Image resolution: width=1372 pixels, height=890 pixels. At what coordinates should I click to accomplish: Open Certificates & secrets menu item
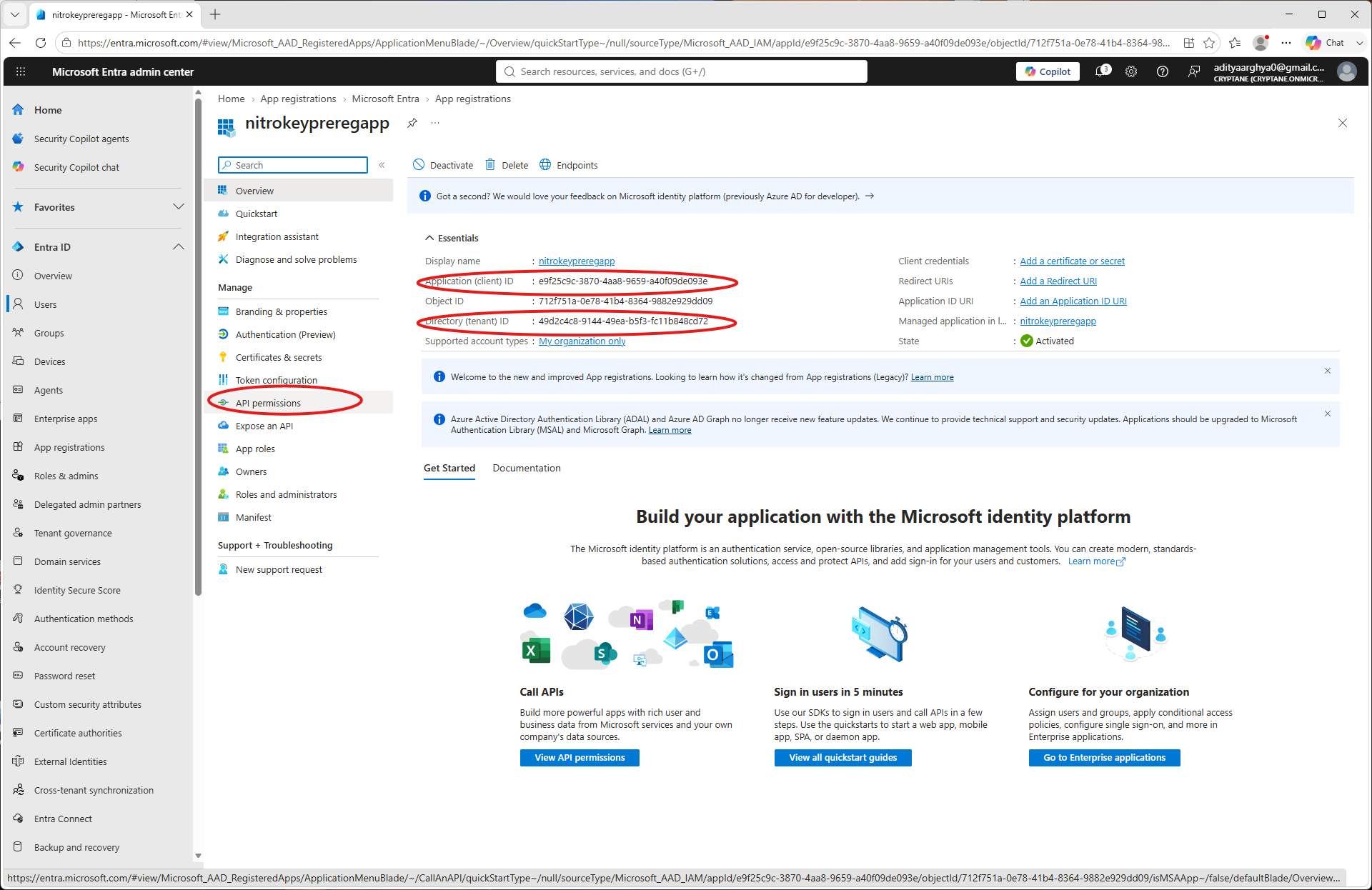point(279,357)
